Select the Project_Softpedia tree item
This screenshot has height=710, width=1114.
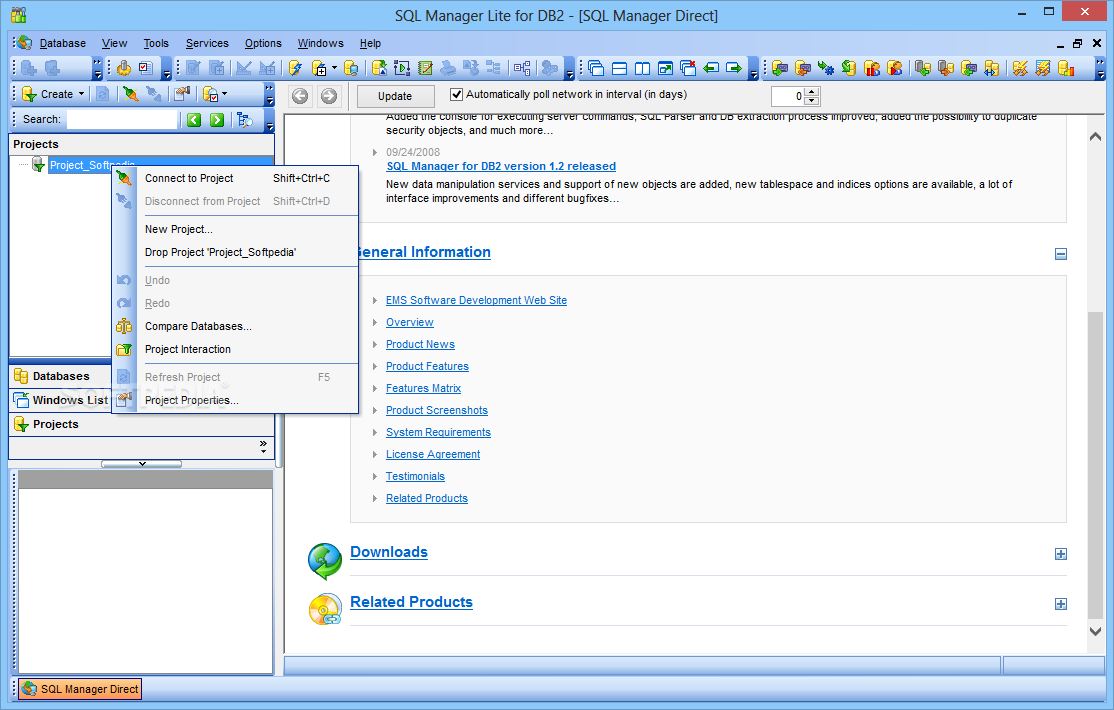tap(92, 165)
